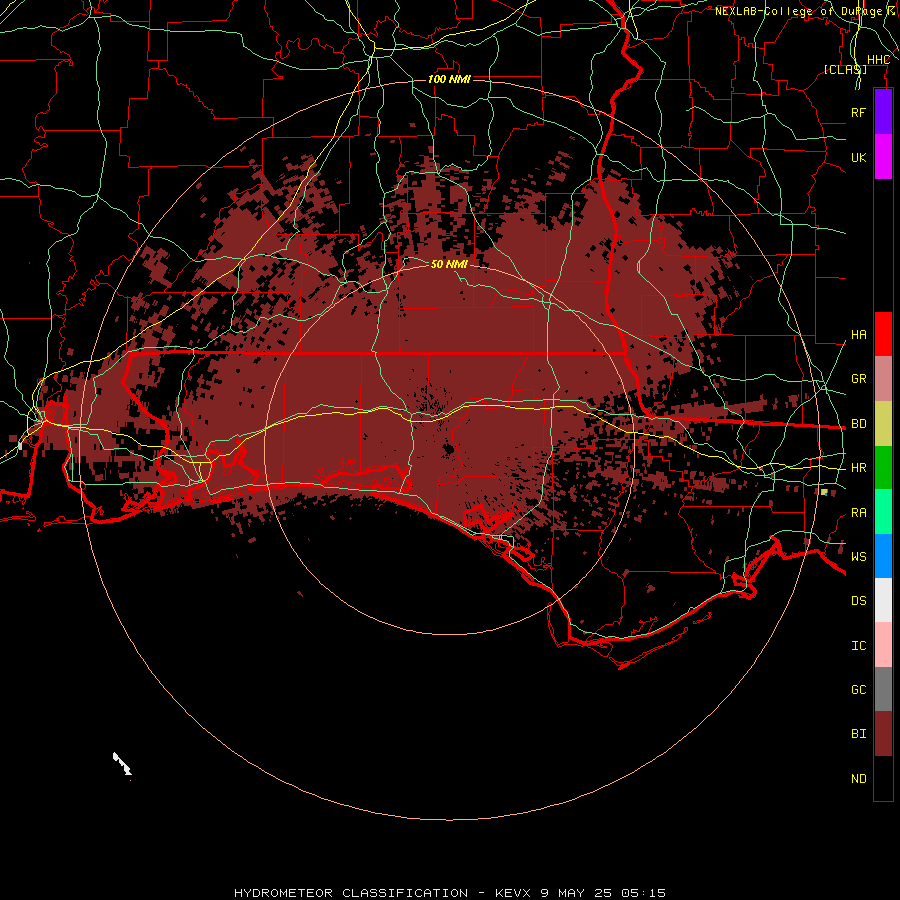Click the HHC product label
Image resolution: width=900 pixels, height=900 pixels.
click(878, 60)
